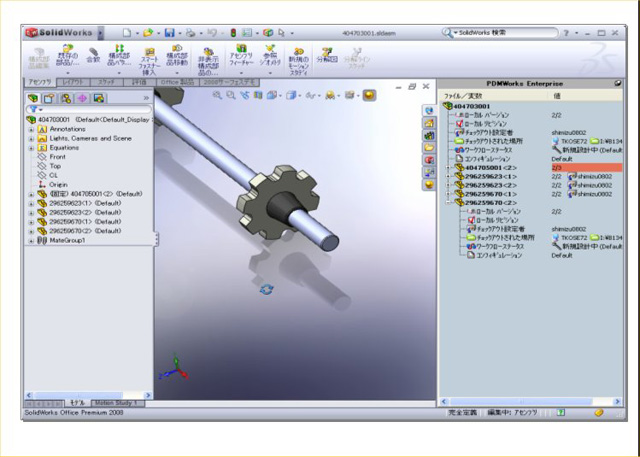The height and width of the screenshot is (457, 640).
Task: Switch to the PropertyManager tab icon
Action: pos(49,98)
